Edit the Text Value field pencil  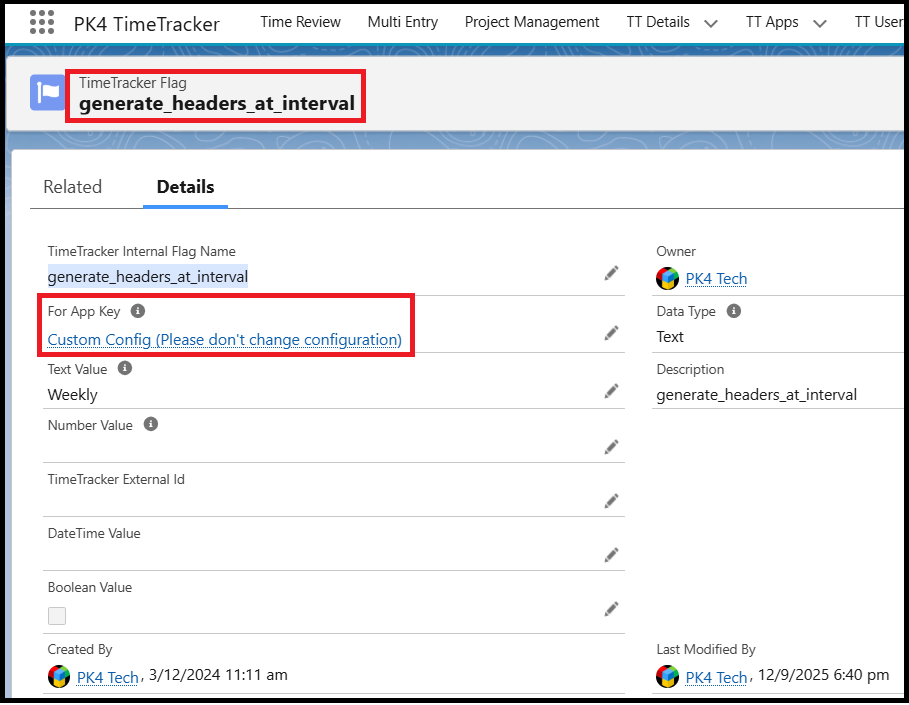611,391
